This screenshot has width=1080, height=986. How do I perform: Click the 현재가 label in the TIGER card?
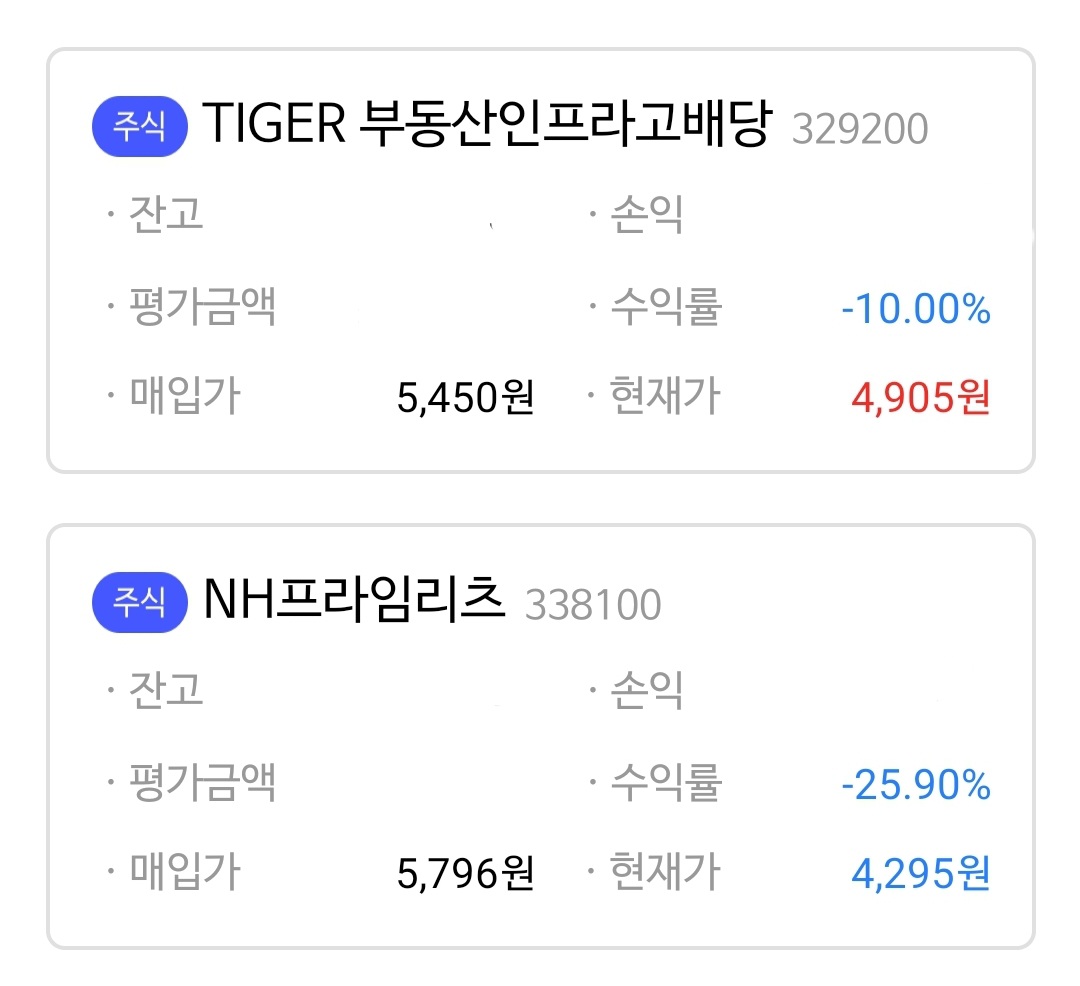tap(666, 397)
